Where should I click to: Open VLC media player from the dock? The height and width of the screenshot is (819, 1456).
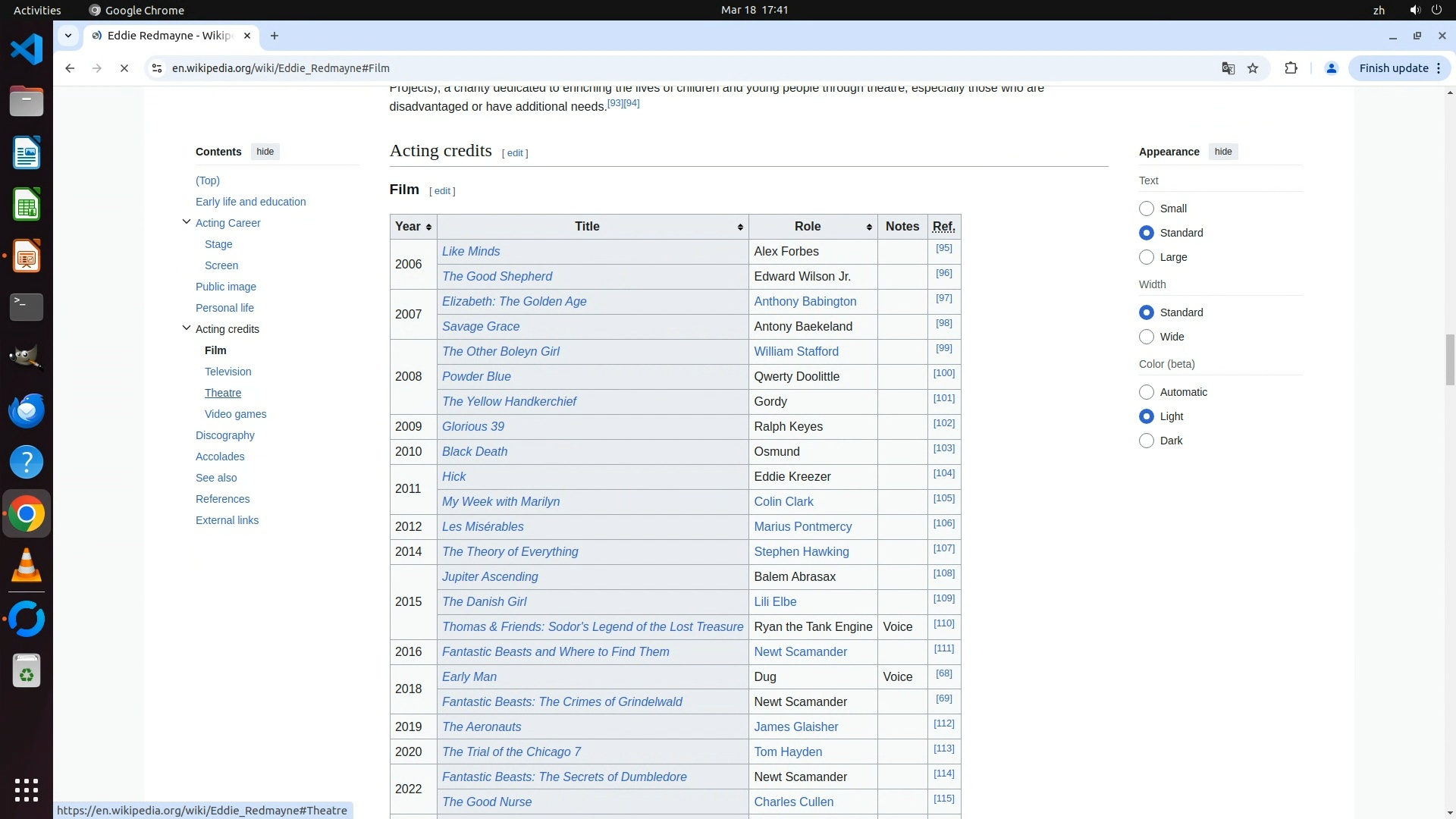(27, 566)
